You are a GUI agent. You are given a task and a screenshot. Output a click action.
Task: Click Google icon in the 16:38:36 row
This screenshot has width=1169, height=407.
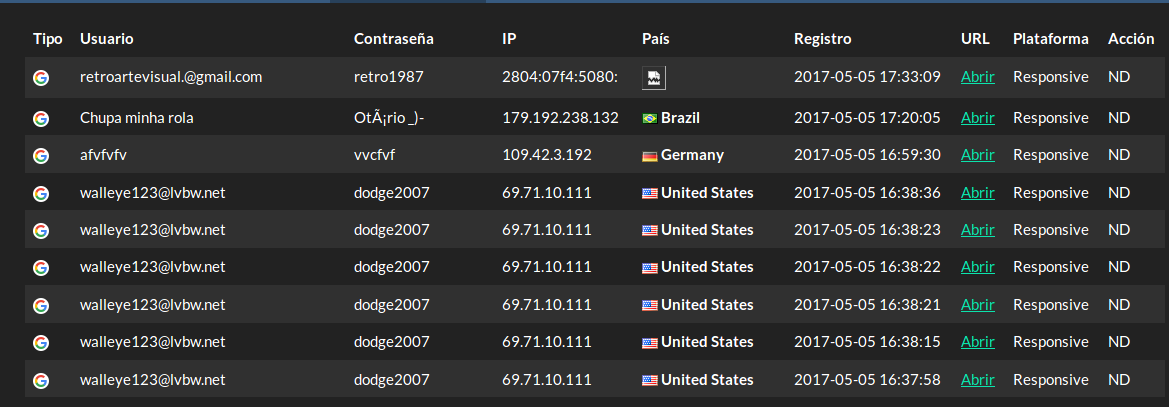click(41, 193)
